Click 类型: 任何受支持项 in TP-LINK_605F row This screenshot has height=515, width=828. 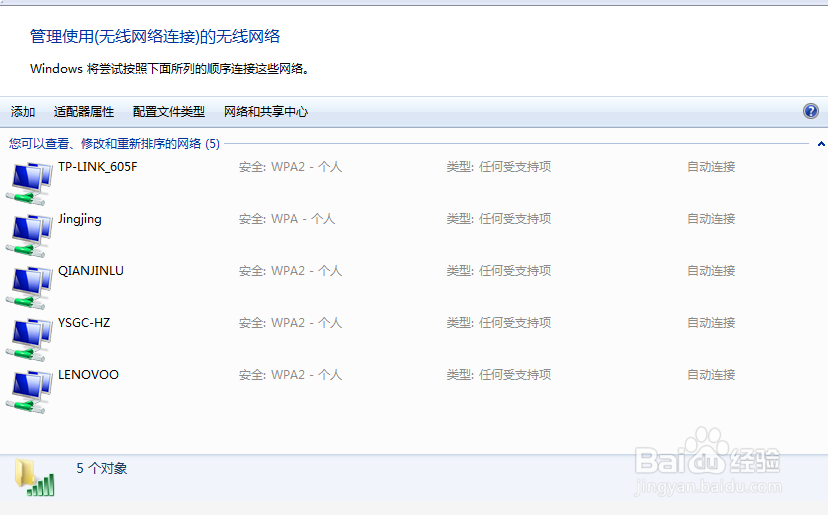(499, 167)
